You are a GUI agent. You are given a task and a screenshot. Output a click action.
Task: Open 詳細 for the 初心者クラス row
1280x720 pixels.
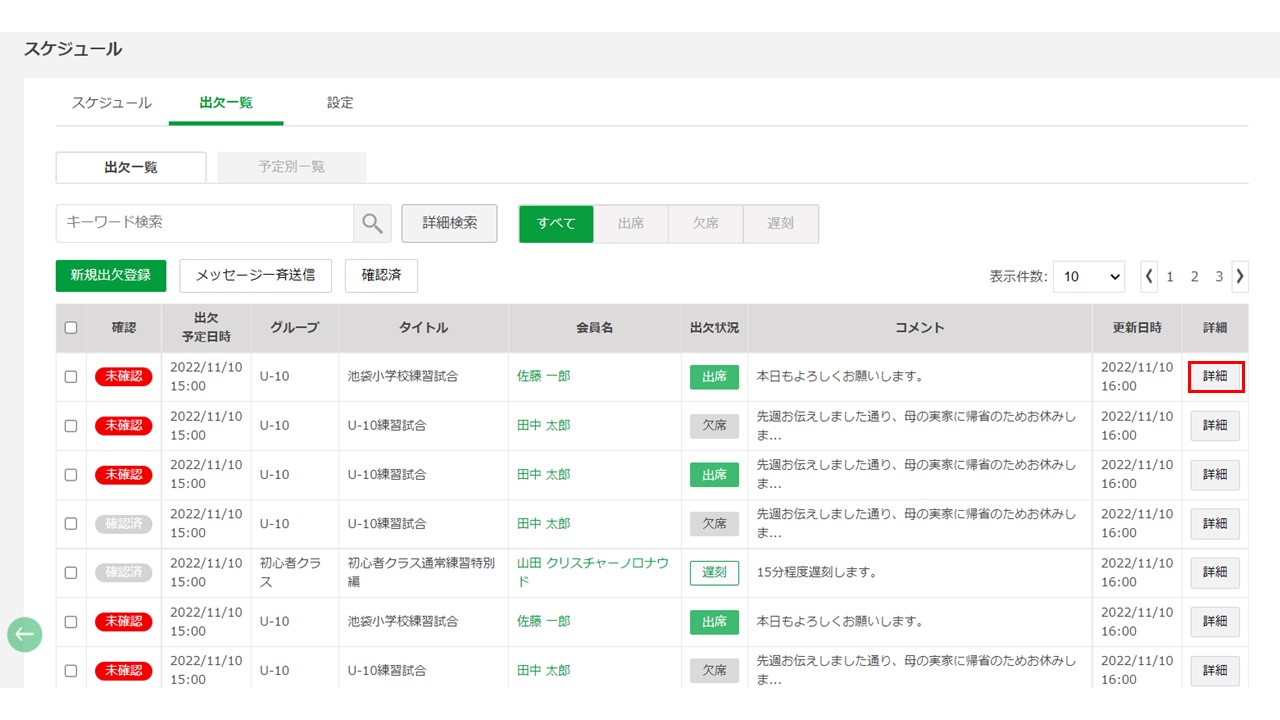1215,573
